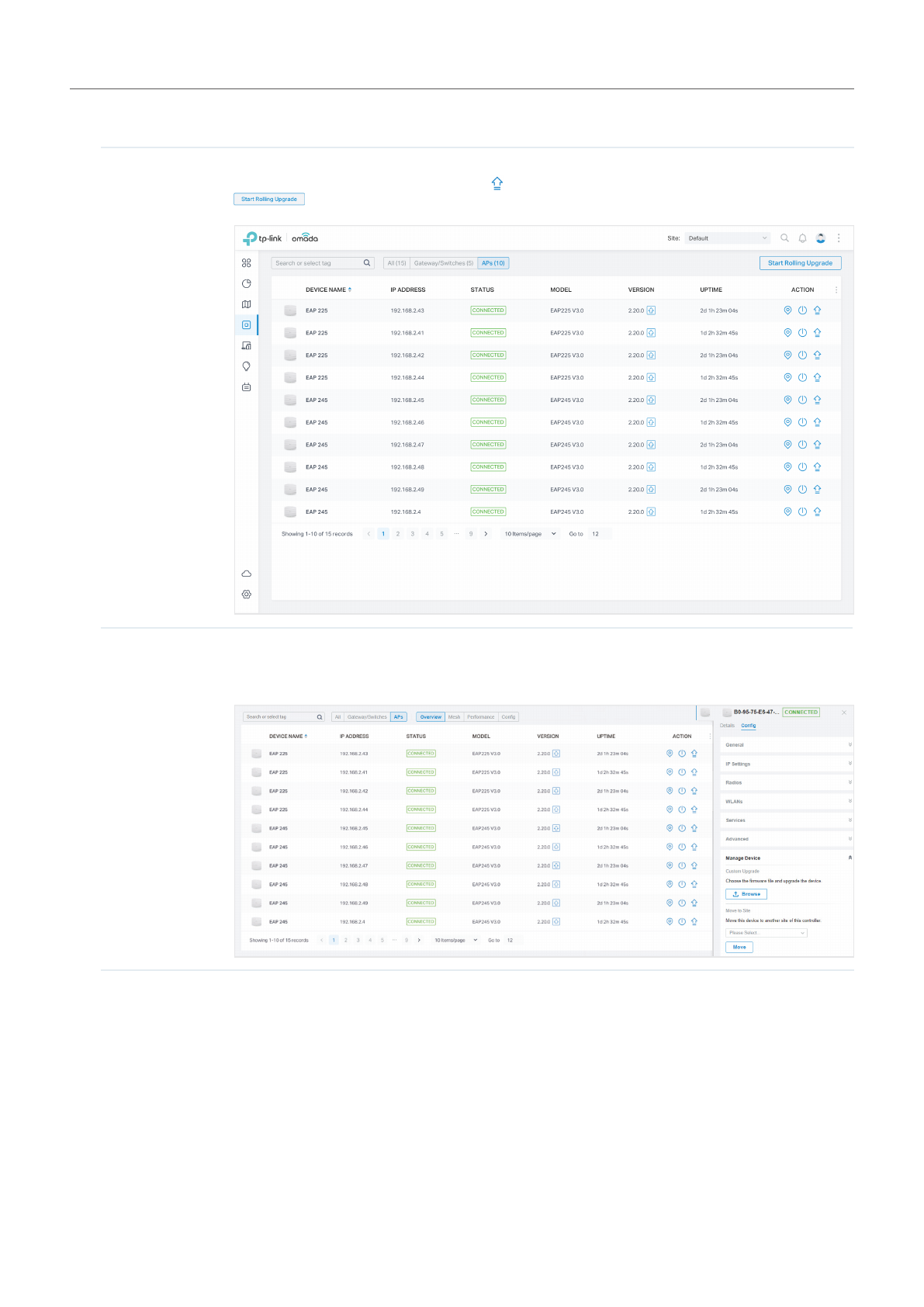Click the Move button
Image resolution: width=924 pixels, height=1307 pixels.
click(x=739, y=947)
